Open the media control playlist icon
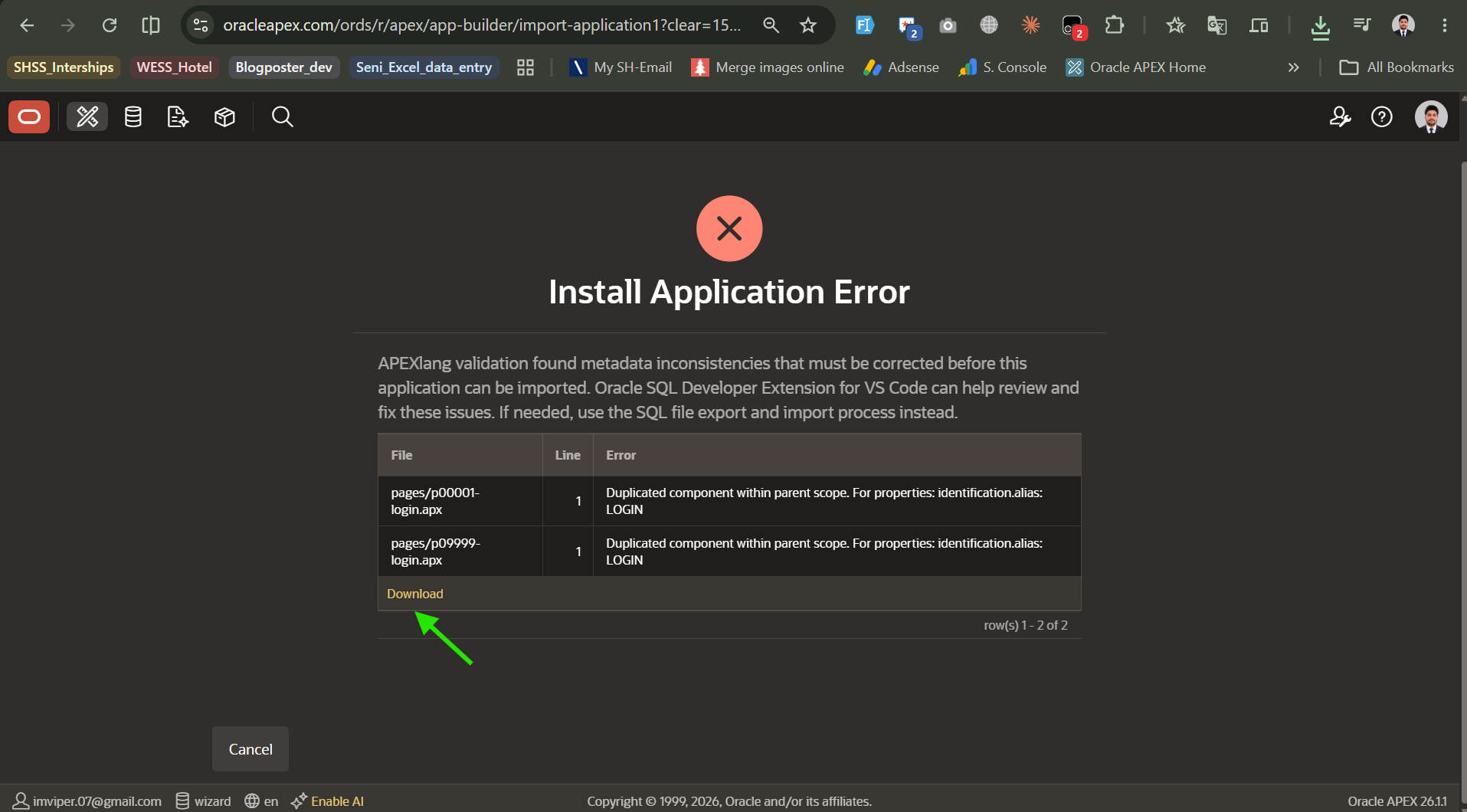 [1361, 25]
